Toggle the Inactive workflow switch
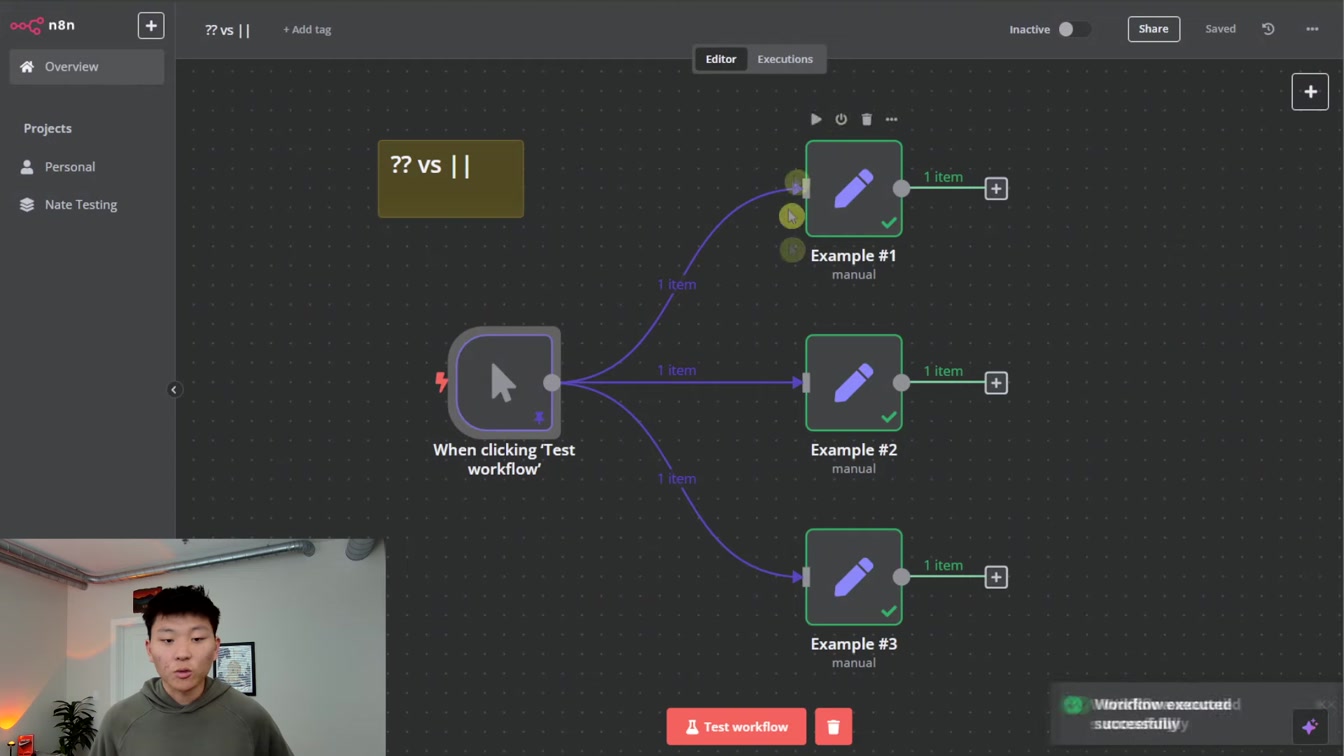Image resolution: width=1344 pixels, height=756 pixels. 1074,29
